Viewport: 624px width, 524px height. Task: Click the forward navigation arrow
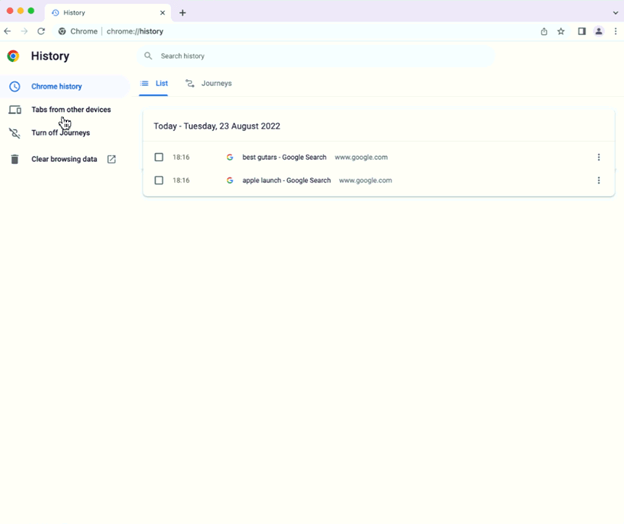(x=24, y=31)
